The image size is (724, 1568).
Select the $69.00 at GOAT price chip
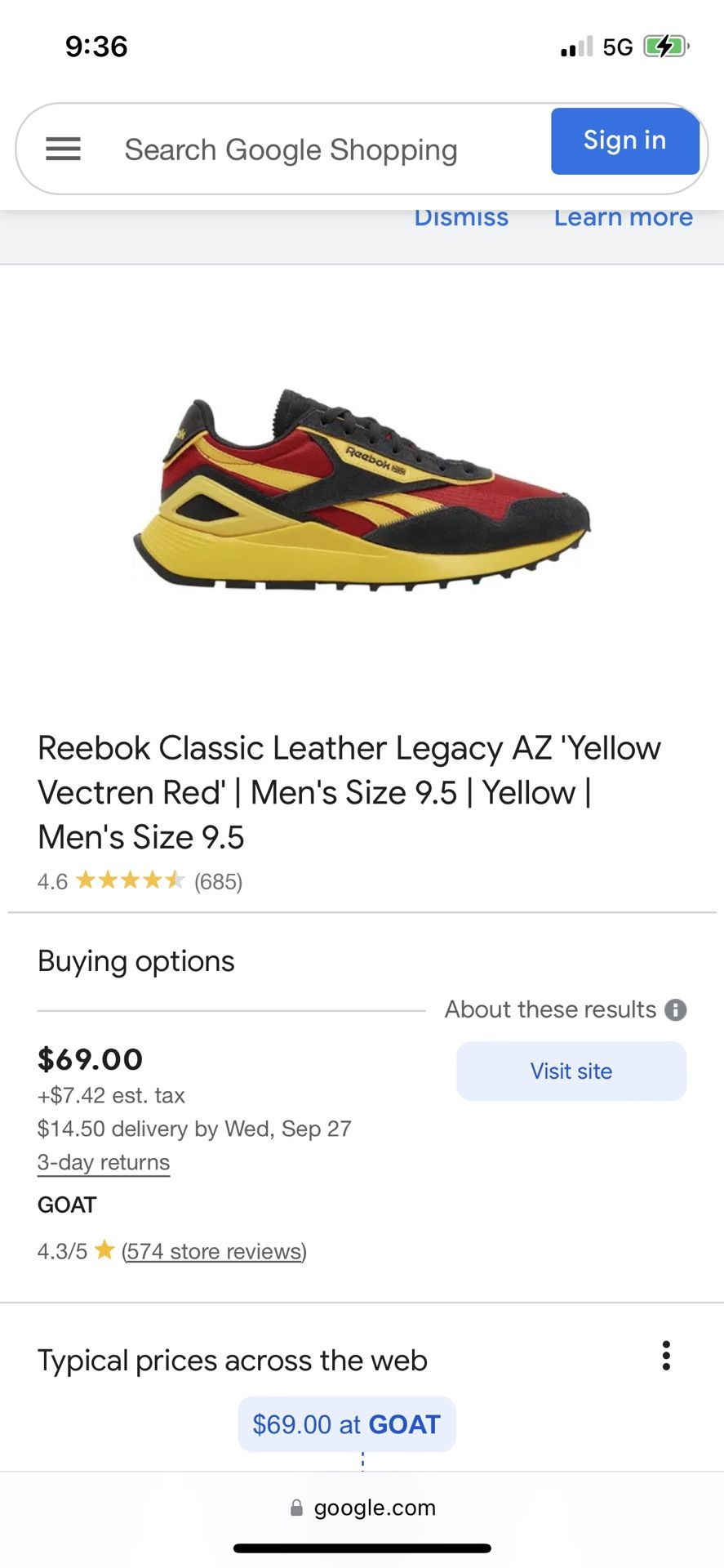coord(347,1424)
